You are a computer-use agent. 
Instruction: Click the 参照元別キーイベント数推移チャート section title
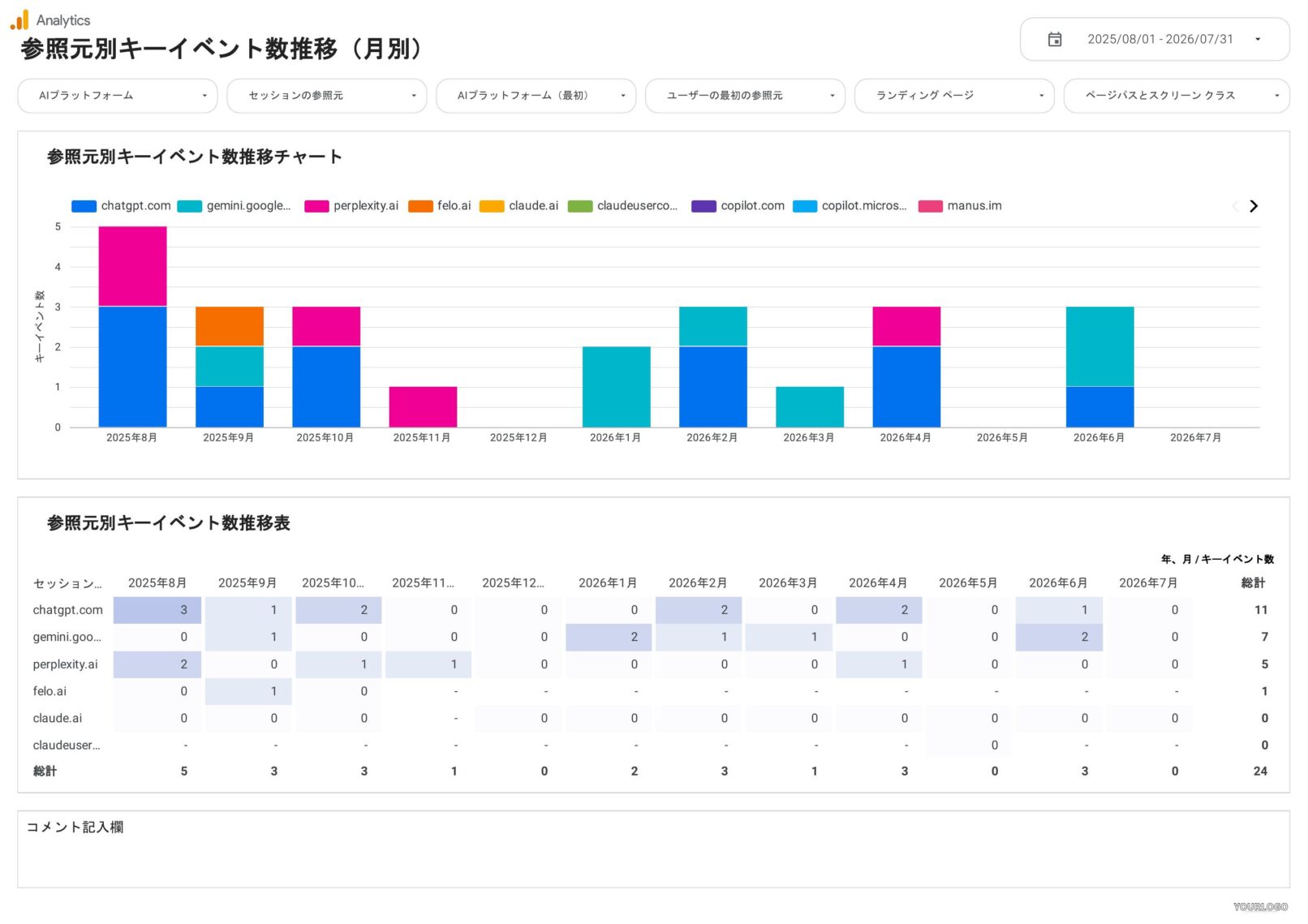click(x=195, y=157)
